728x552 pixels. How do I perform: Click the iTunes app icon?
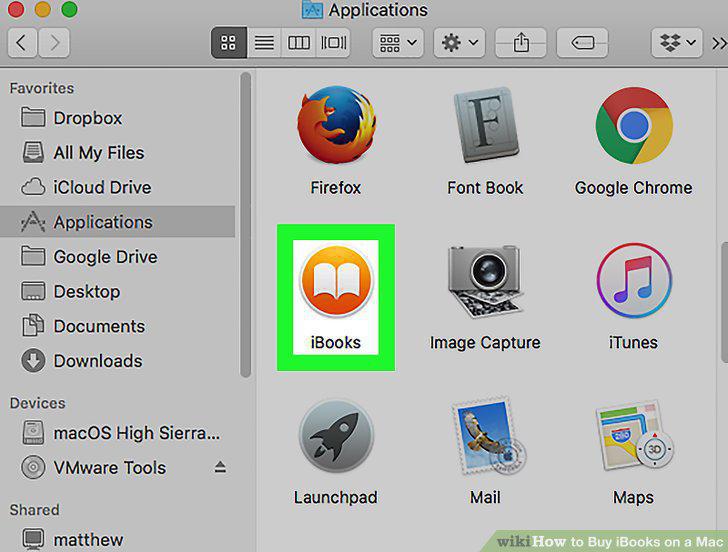(634, 280)
